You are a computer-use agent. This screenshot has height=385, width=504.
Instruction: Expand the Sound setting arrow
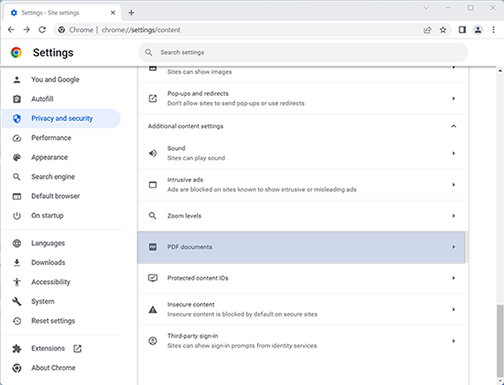coord(453,153)
